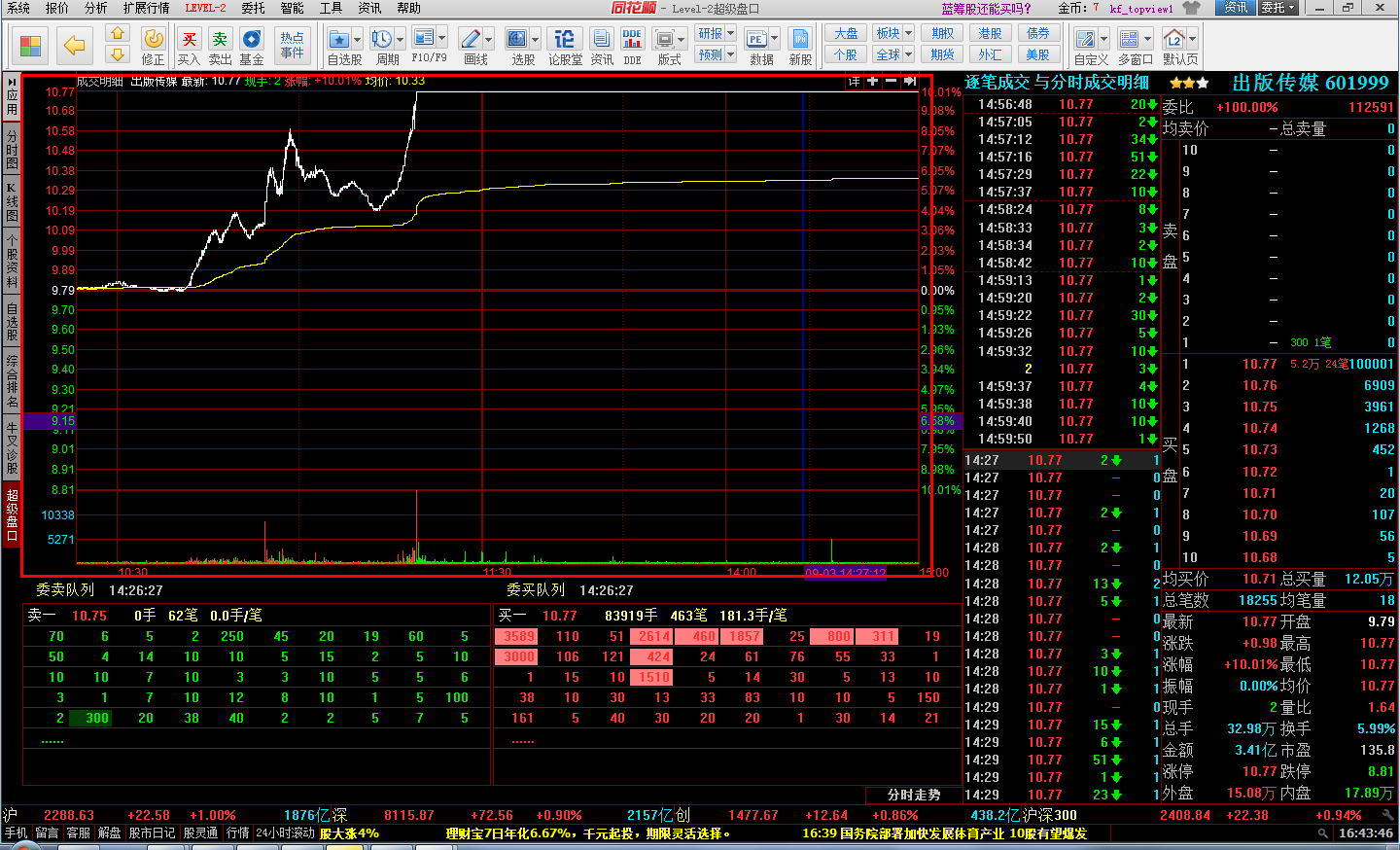
Task: Click the t-shirt skin icon in title bar
Action: [x=1193, y=8]
